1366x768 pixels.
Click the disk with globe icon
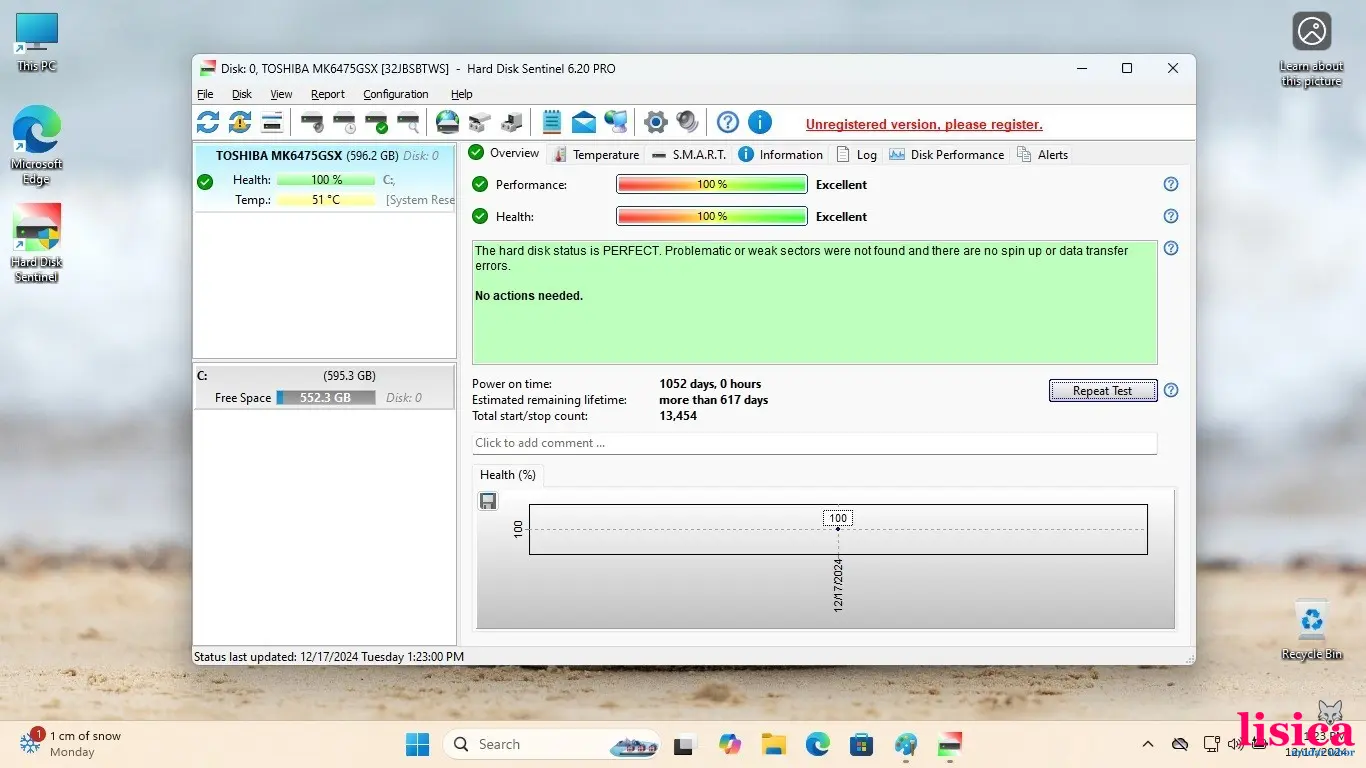coord(447,123)
